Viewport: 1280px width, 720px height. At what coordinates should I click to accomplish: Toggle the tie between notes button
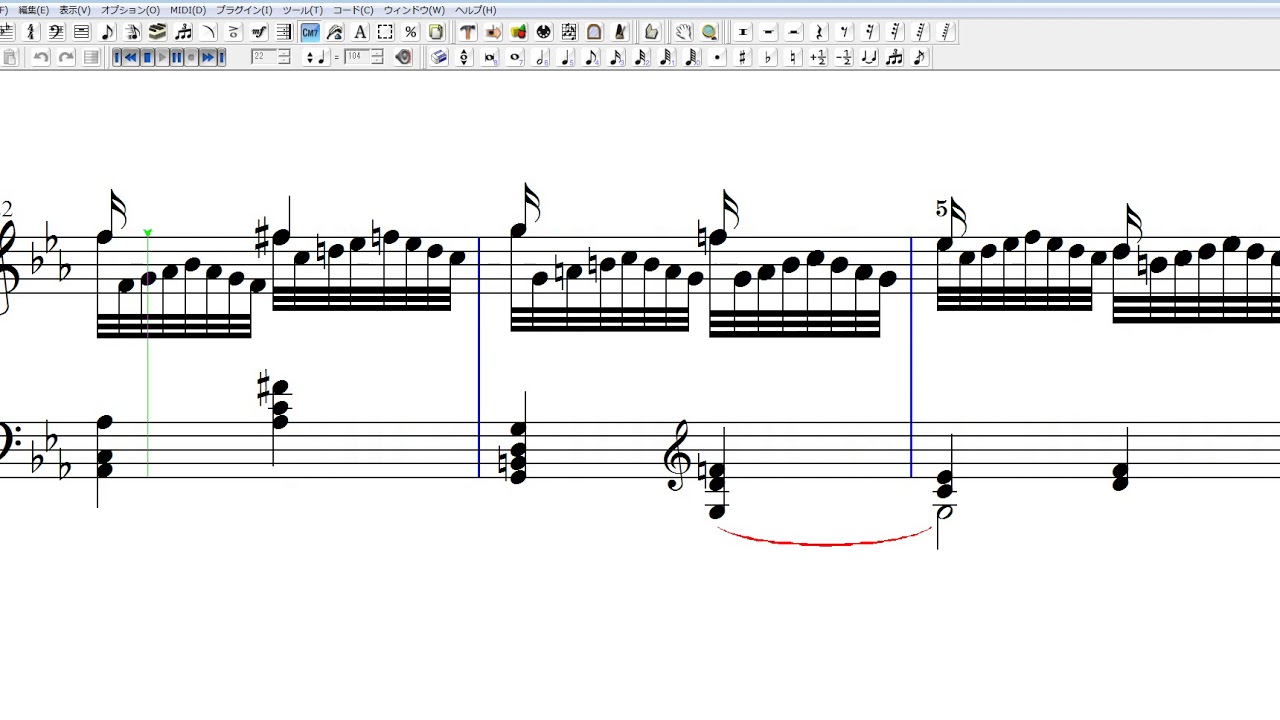(869, 57)
